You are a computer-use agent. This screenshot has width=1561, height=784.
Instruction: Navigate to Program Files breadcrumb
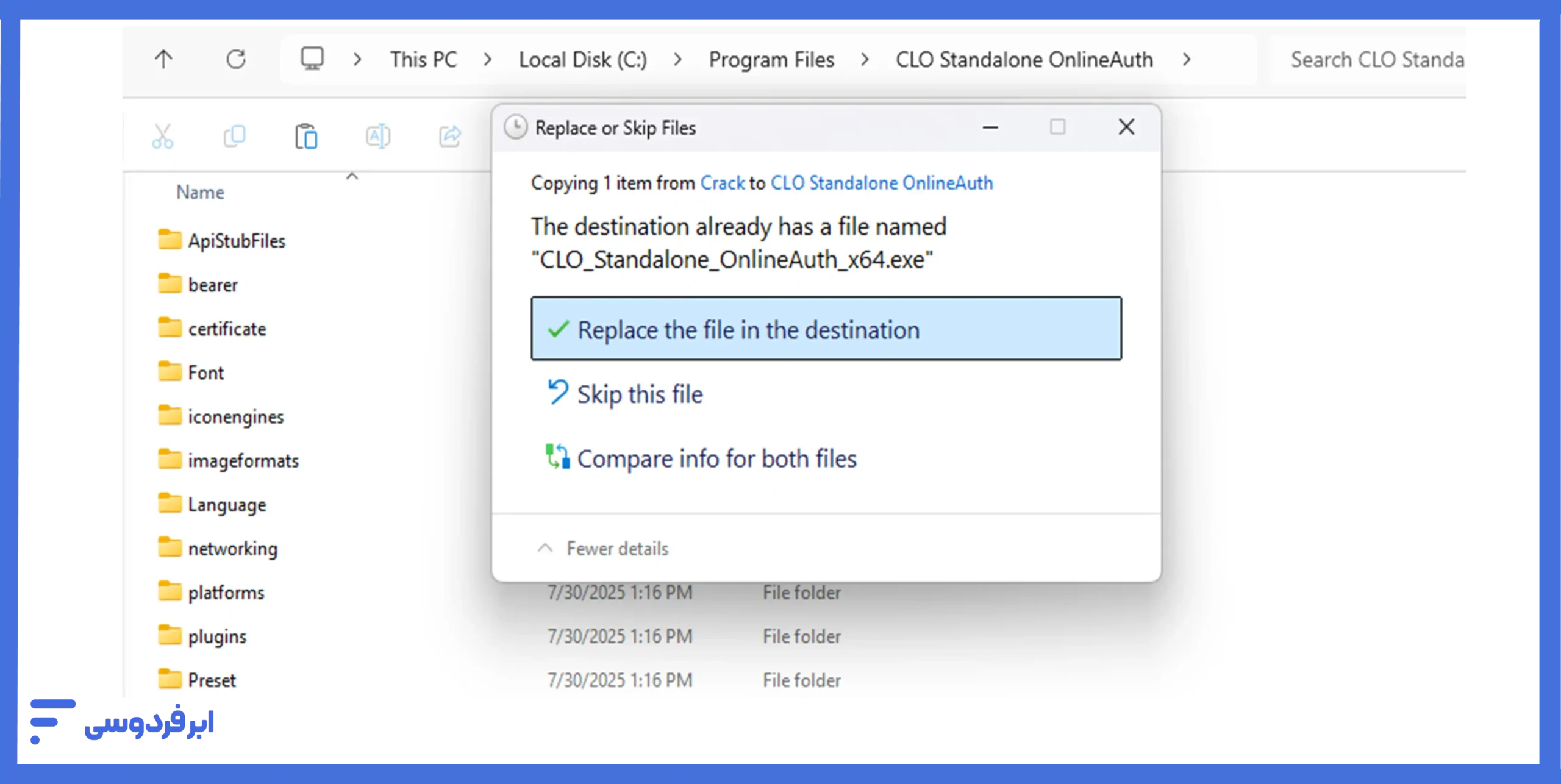[x=771, y=60]
